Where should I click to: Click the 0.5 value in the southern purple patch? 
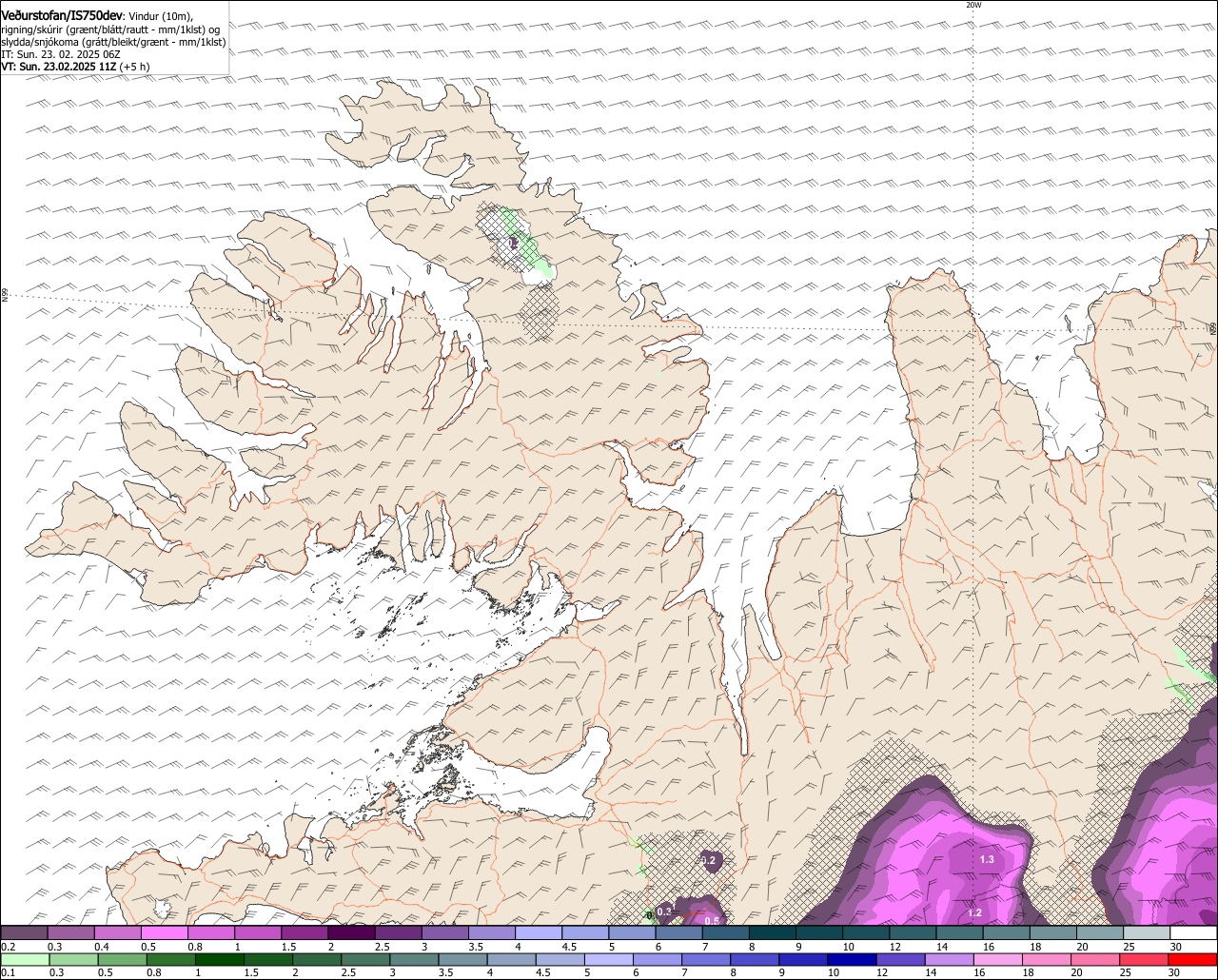point(711,920)
